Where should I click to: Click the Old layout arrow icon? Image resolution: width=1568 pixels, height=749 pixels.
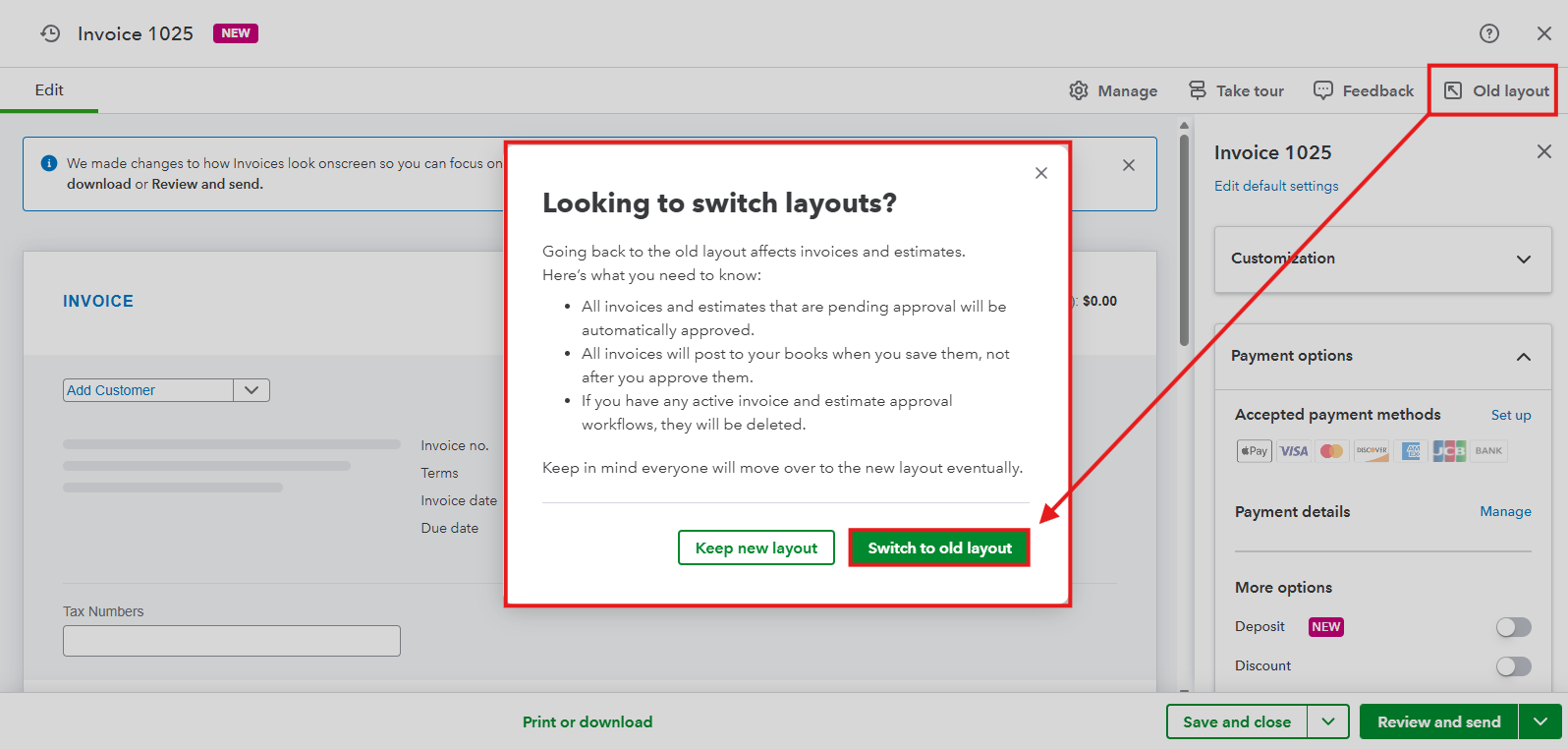1453,90
